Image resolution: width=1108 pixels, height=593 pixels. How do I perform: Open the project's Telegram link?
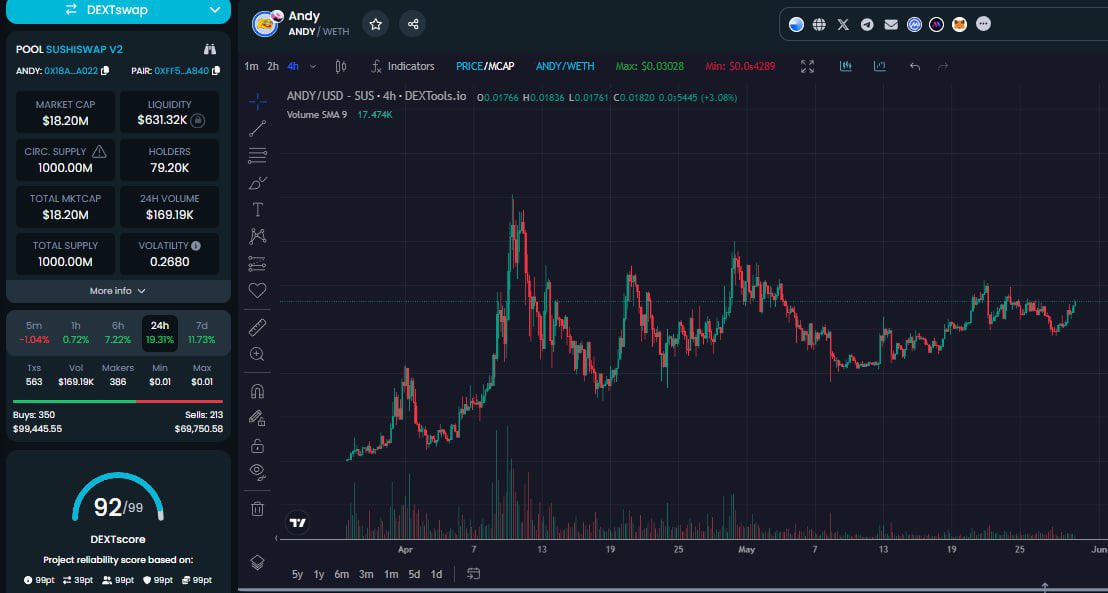pyautogui.click(x=867, y=25)
